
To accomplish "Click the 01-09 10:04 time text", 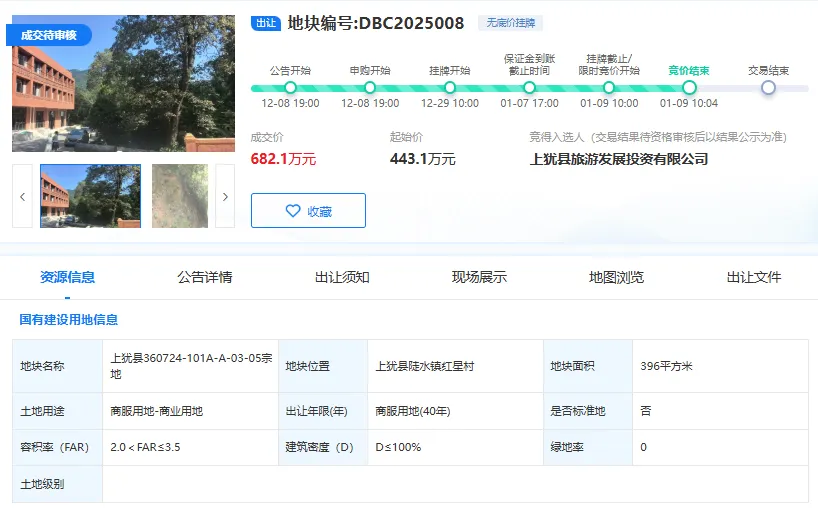I will point(689,103).
